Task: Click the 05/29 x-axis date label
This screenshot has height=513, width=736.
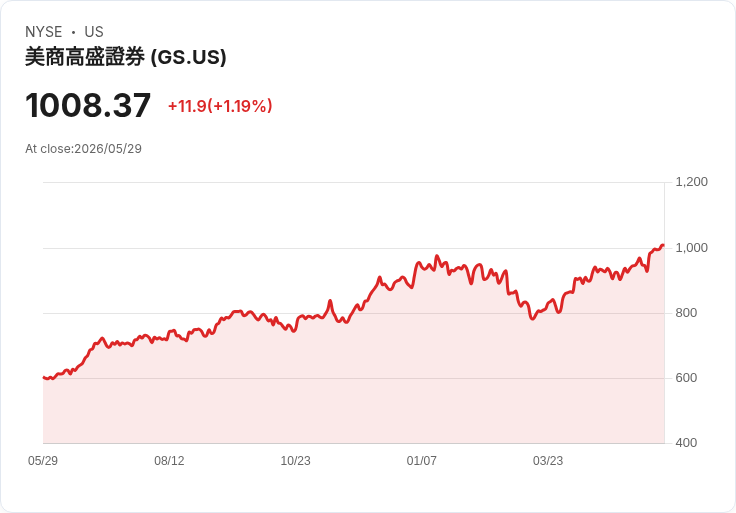Action: pyautogui.click(x=43, y=460)
